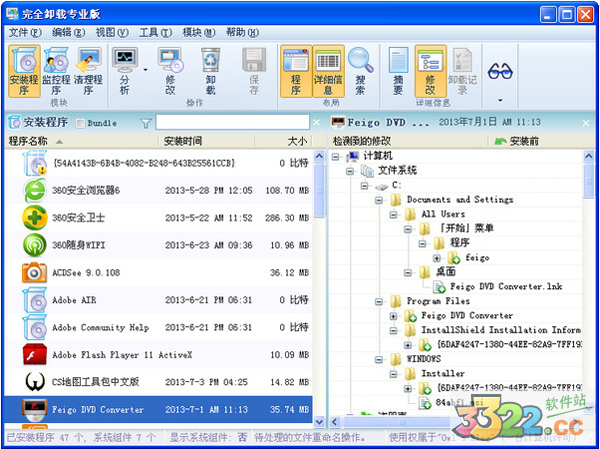Close the 安装程序 list panel

pyautogui.click(x=316, y=123)
